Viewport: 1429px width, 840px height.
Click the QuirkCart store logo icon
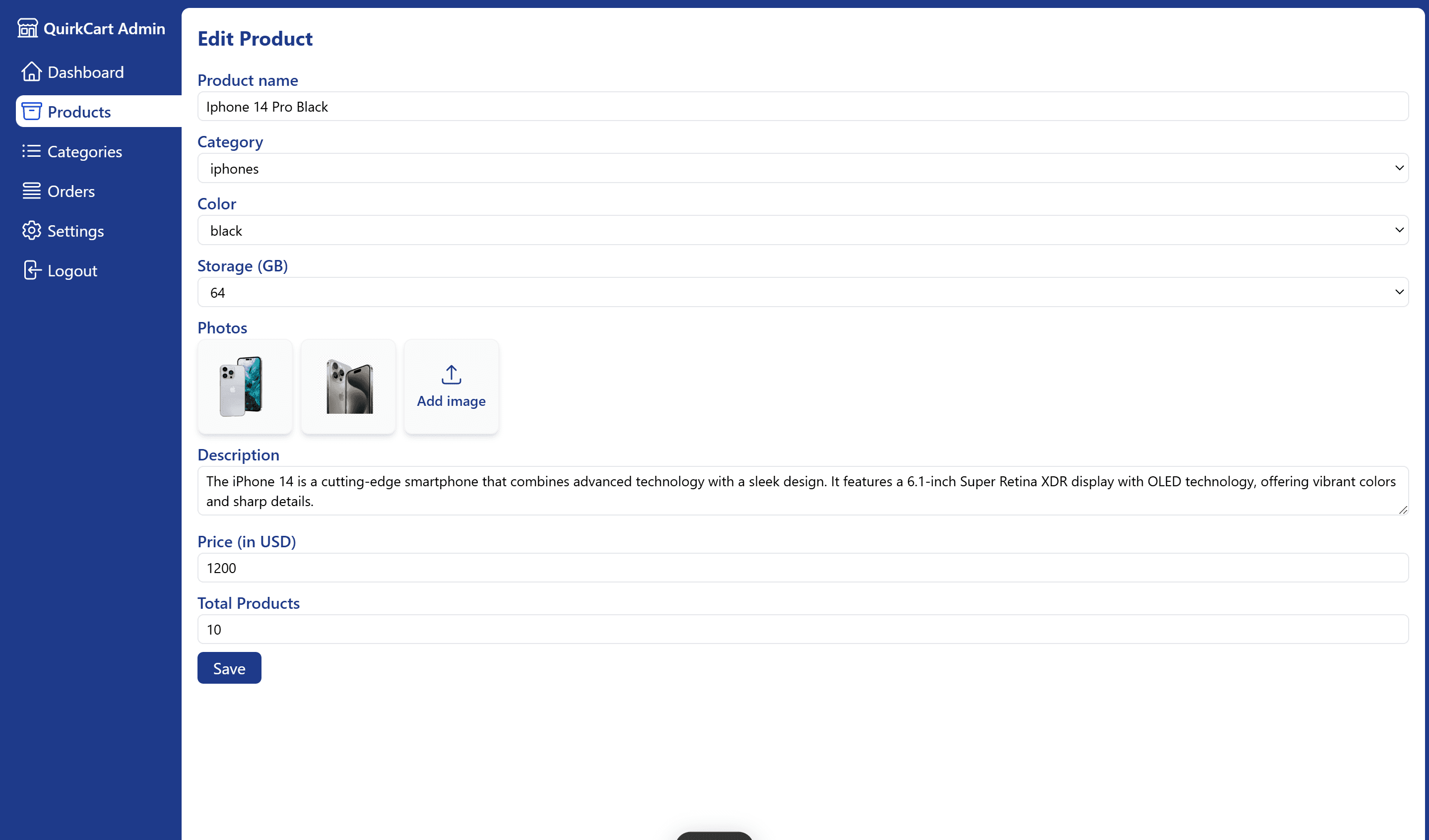click(x=27, y=28)
